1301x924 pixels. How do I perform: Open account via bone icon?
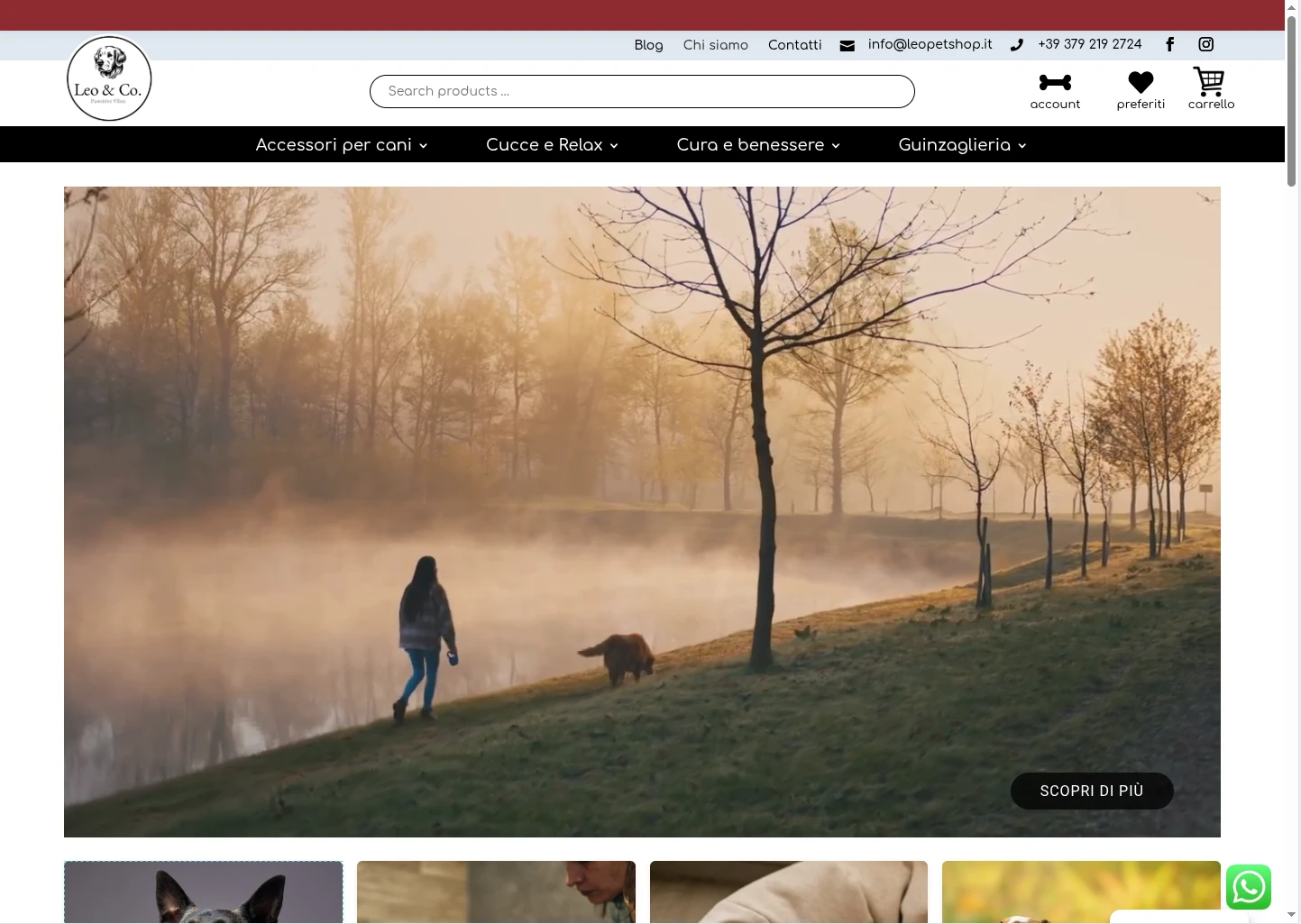[x=1055, y=83]
